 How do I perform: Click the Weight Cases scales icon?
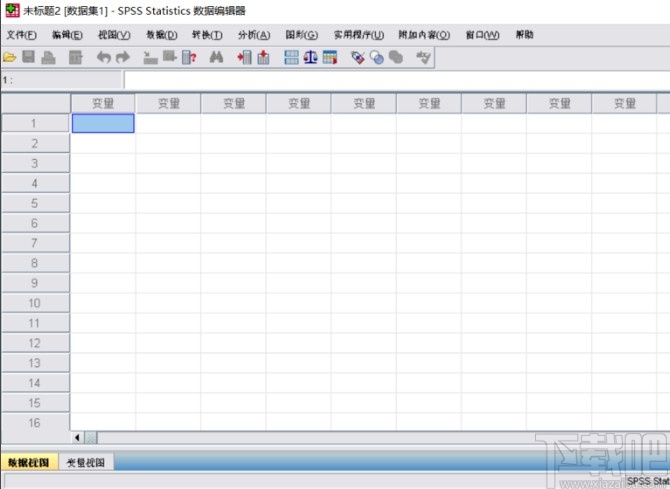coord(311,57)
